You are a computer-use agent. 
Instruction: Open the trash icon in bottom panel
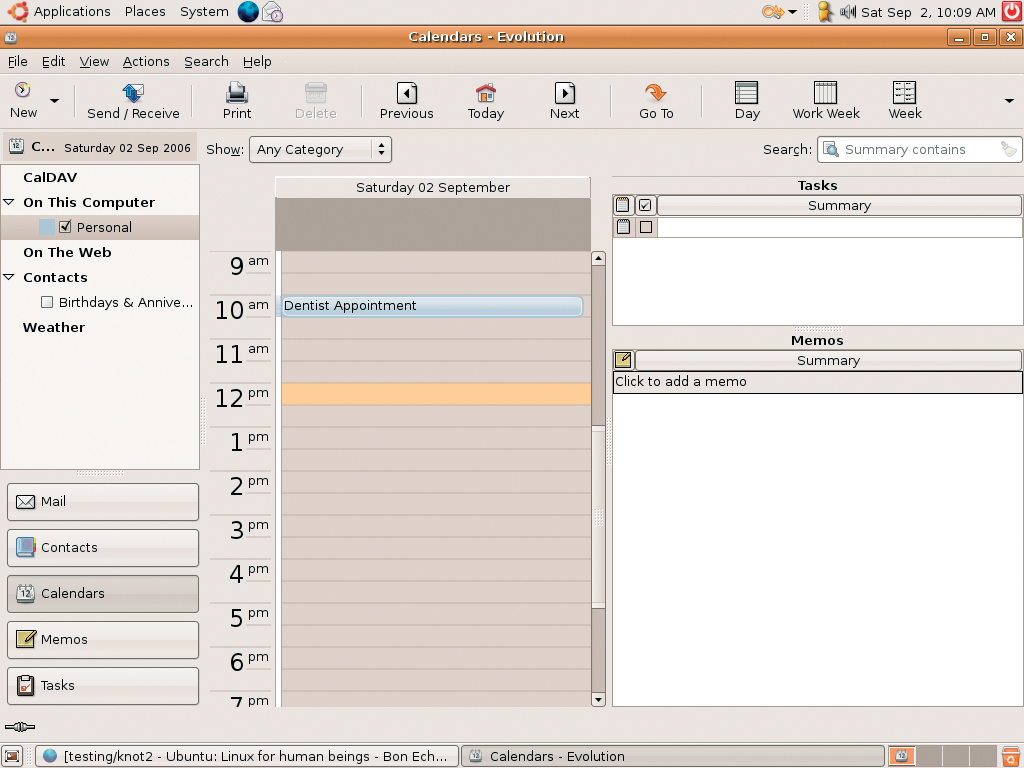click(x=1011, y=756)
